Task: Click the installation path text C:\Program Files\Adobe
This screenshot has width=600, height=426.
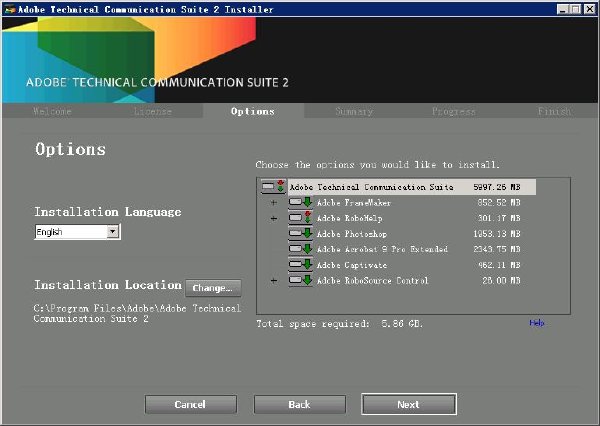Action: pos(137,313)
